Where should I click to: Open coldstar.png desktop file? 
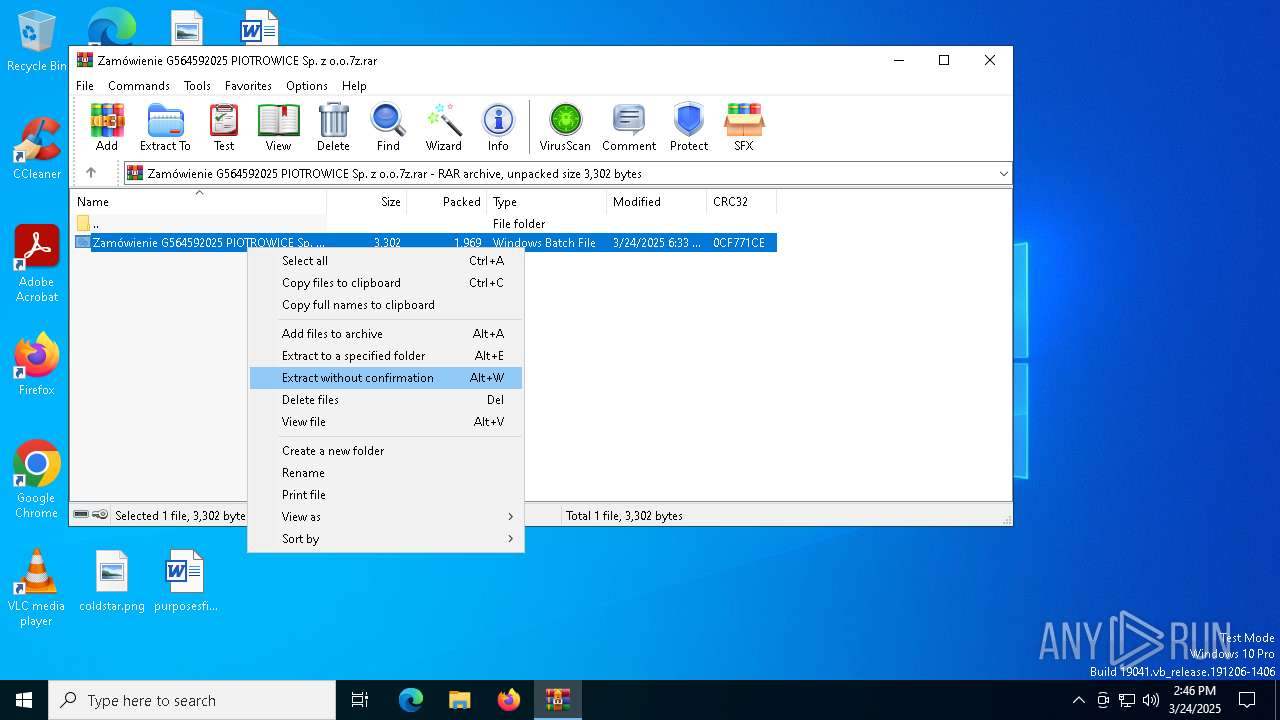tap(112, 581)
